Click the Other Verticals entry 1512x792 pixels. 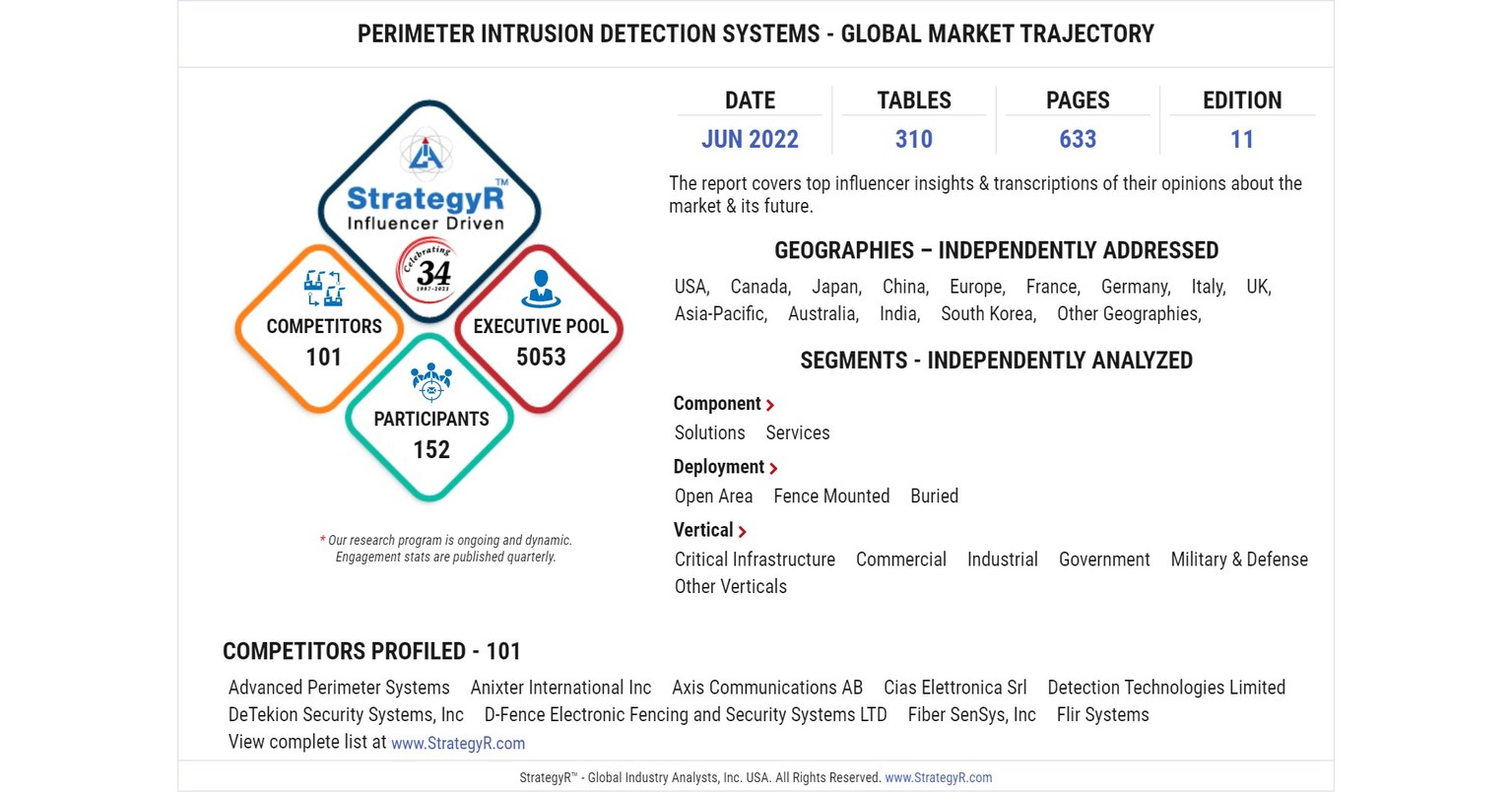pyautogui.click(x=731, y=586)
